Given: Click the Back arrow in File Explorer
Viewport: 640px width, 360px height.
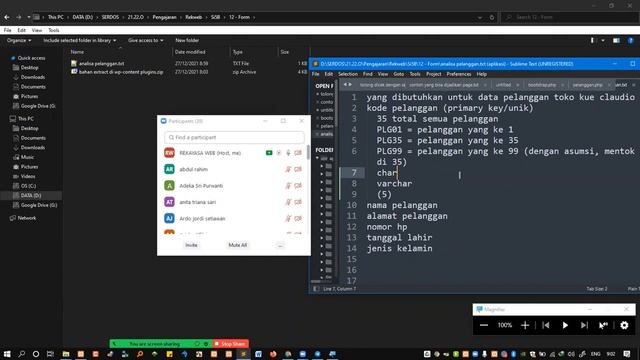Looking at the screenshot, I should pyautogui.click(x=7, y=17).
